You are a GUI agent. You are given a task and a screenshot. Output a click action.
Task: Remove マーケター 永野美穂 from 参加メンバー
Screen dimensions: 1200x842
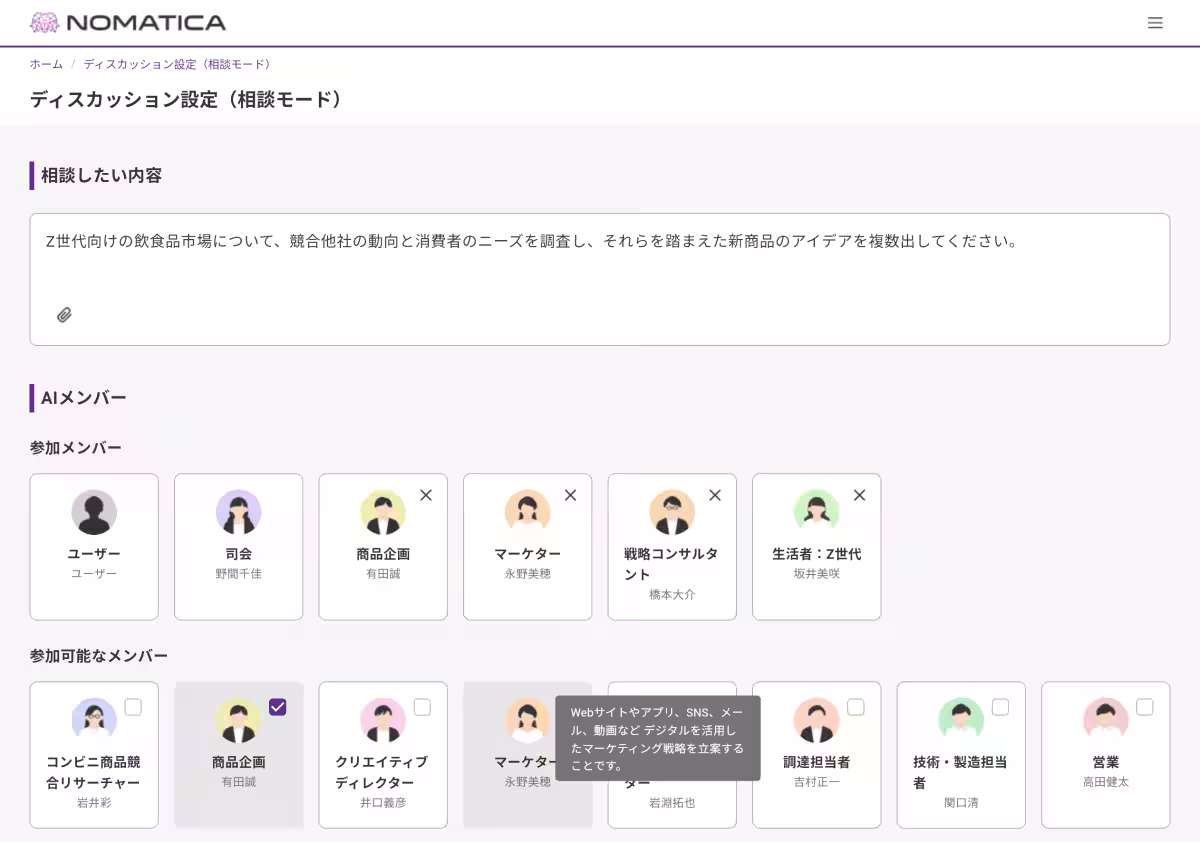point(570,494)
